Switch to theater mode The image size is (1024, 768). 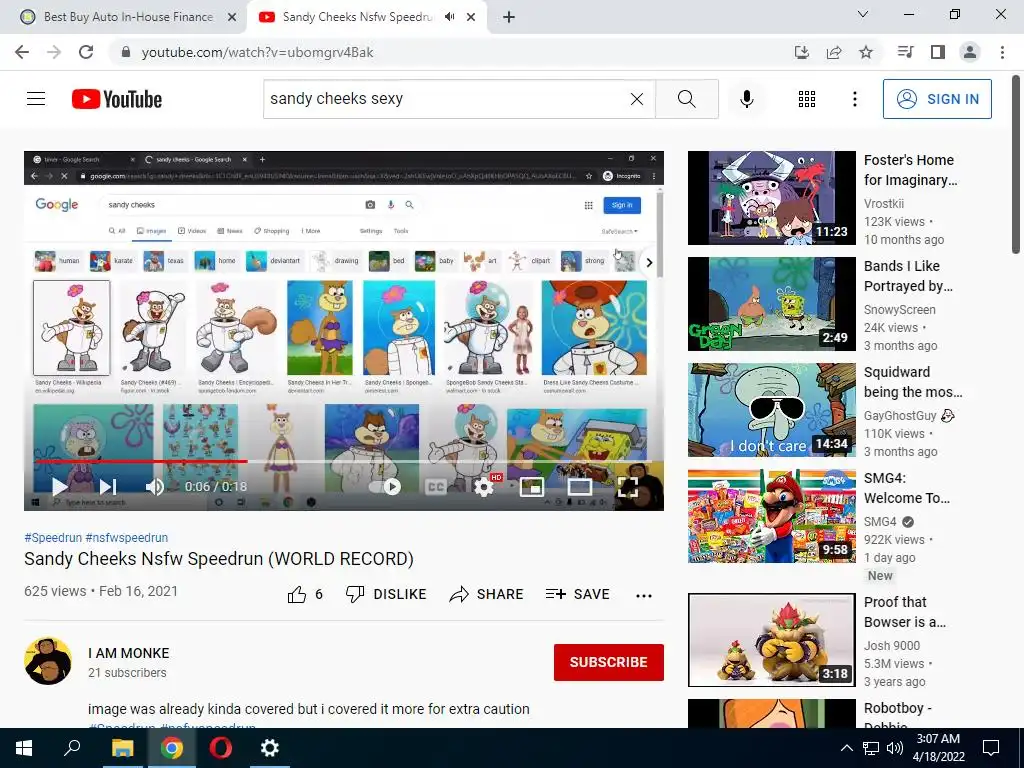click(579, 487)
